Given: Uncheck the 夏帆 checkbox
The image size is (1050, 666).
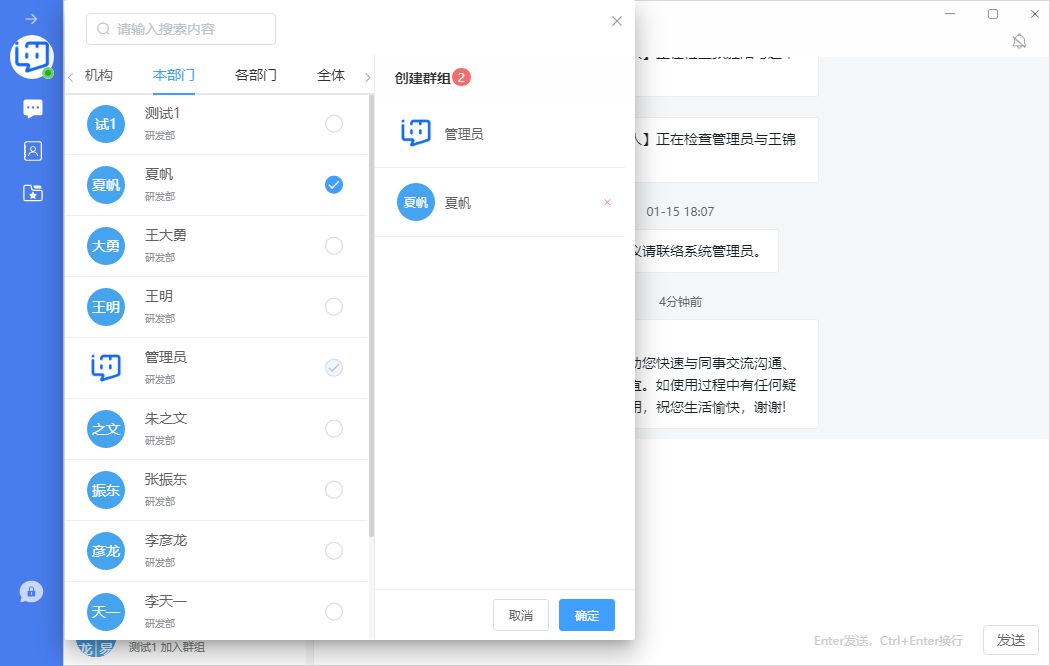Looking at the screenshot, I should [334, 185].
